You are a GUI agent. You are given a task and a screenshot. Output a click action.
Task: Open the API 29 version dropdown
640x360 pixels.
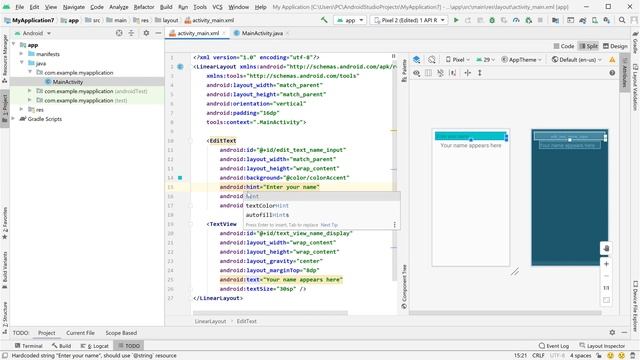coord(486,60)
